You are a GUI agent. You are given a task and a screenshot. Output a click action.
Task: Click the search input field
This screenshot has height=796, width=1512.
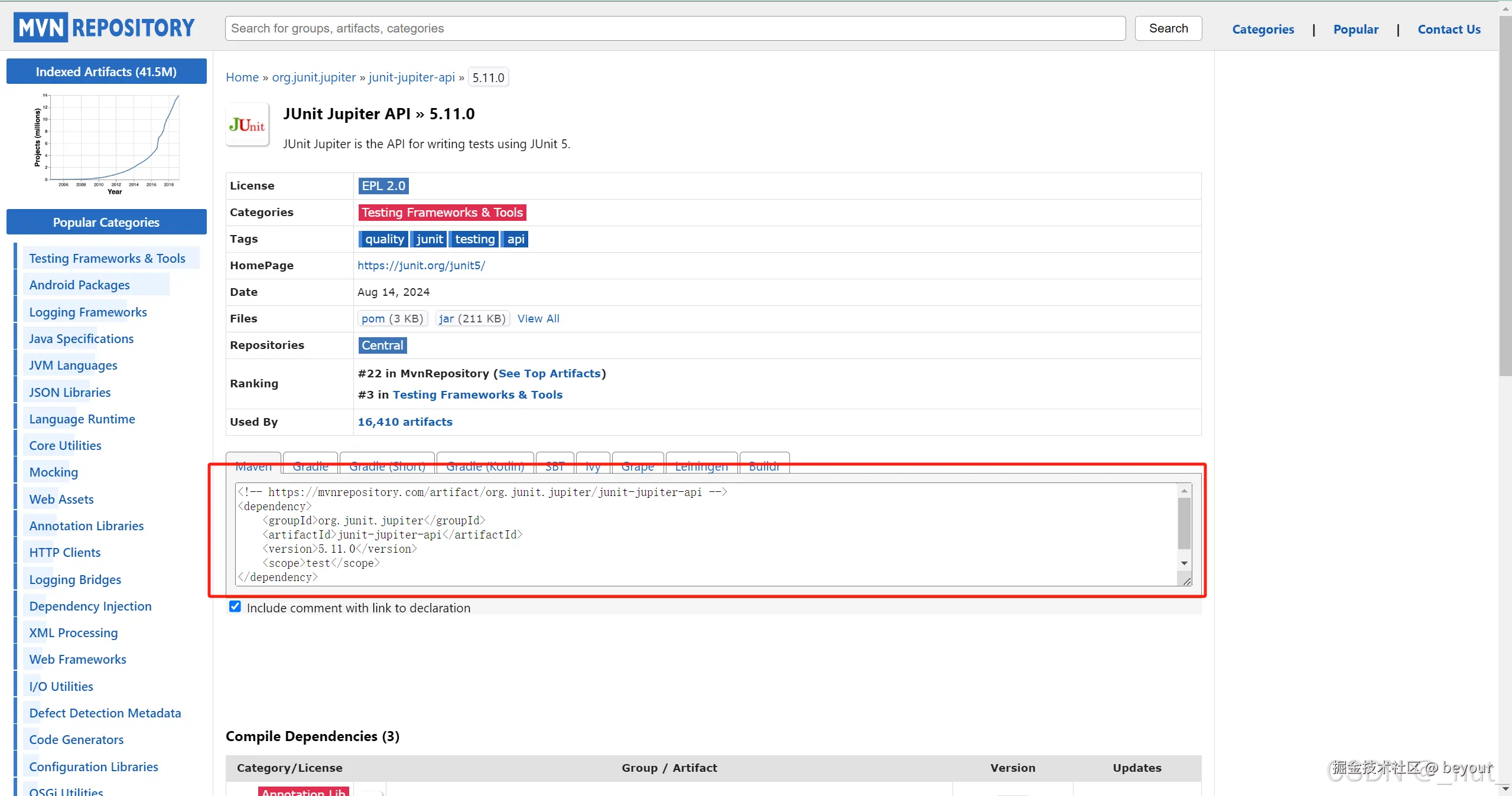(675, 28)
